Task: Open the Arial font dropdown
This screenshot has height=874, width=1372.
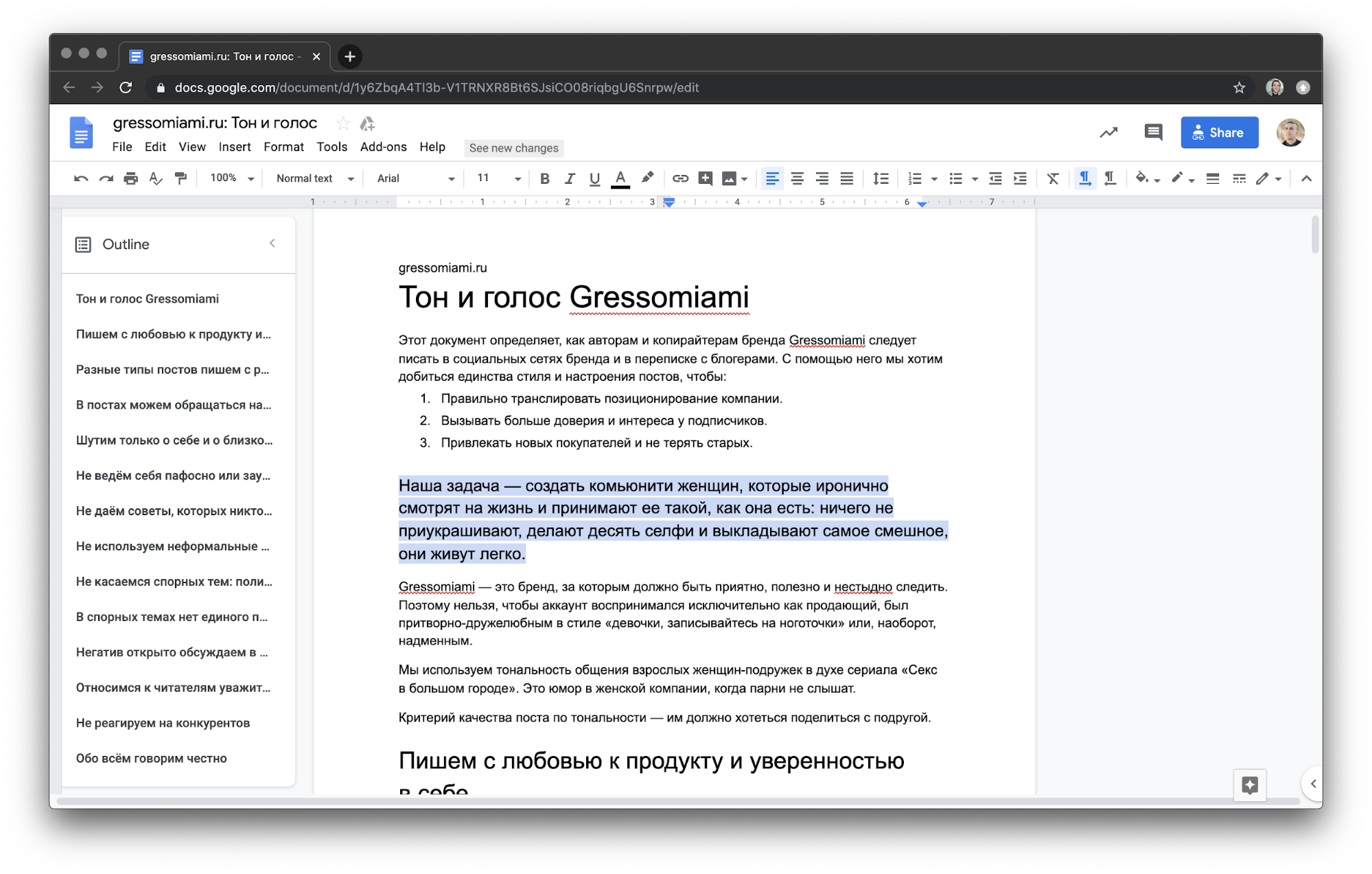Action: click(415, 178)
